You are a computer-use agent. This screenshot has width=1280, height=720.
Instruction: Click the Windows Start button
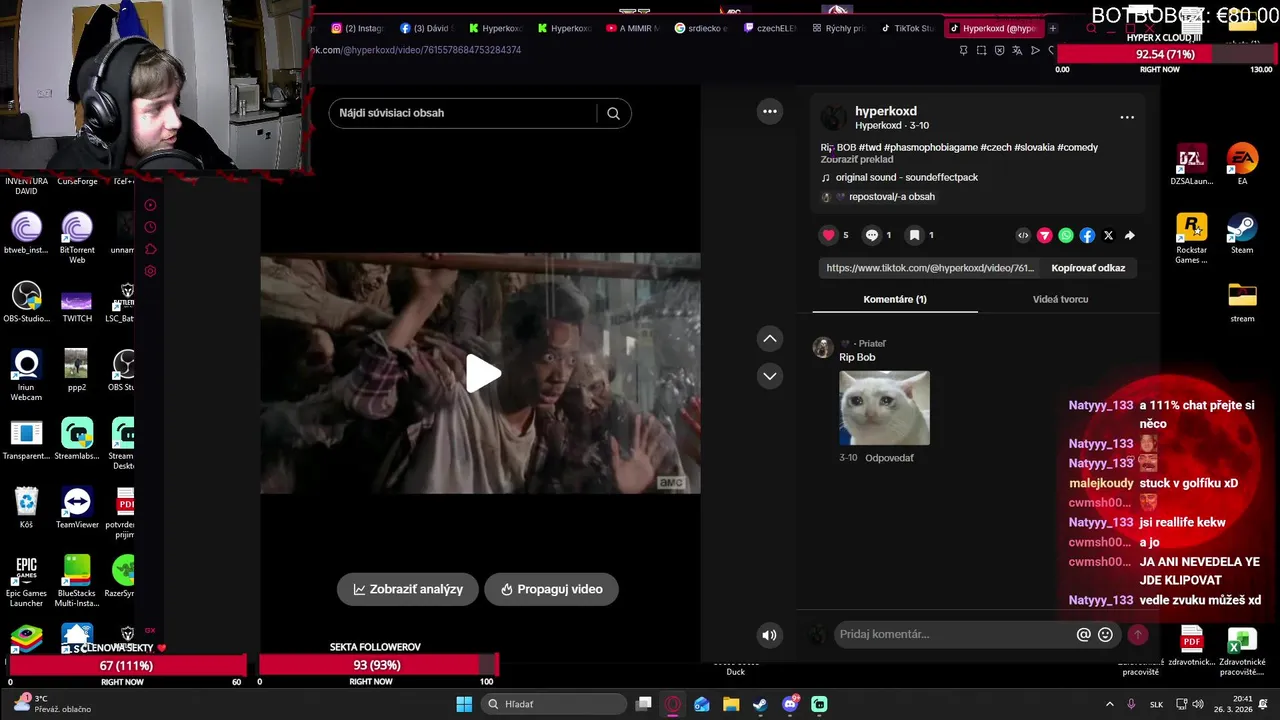point(464,704)
